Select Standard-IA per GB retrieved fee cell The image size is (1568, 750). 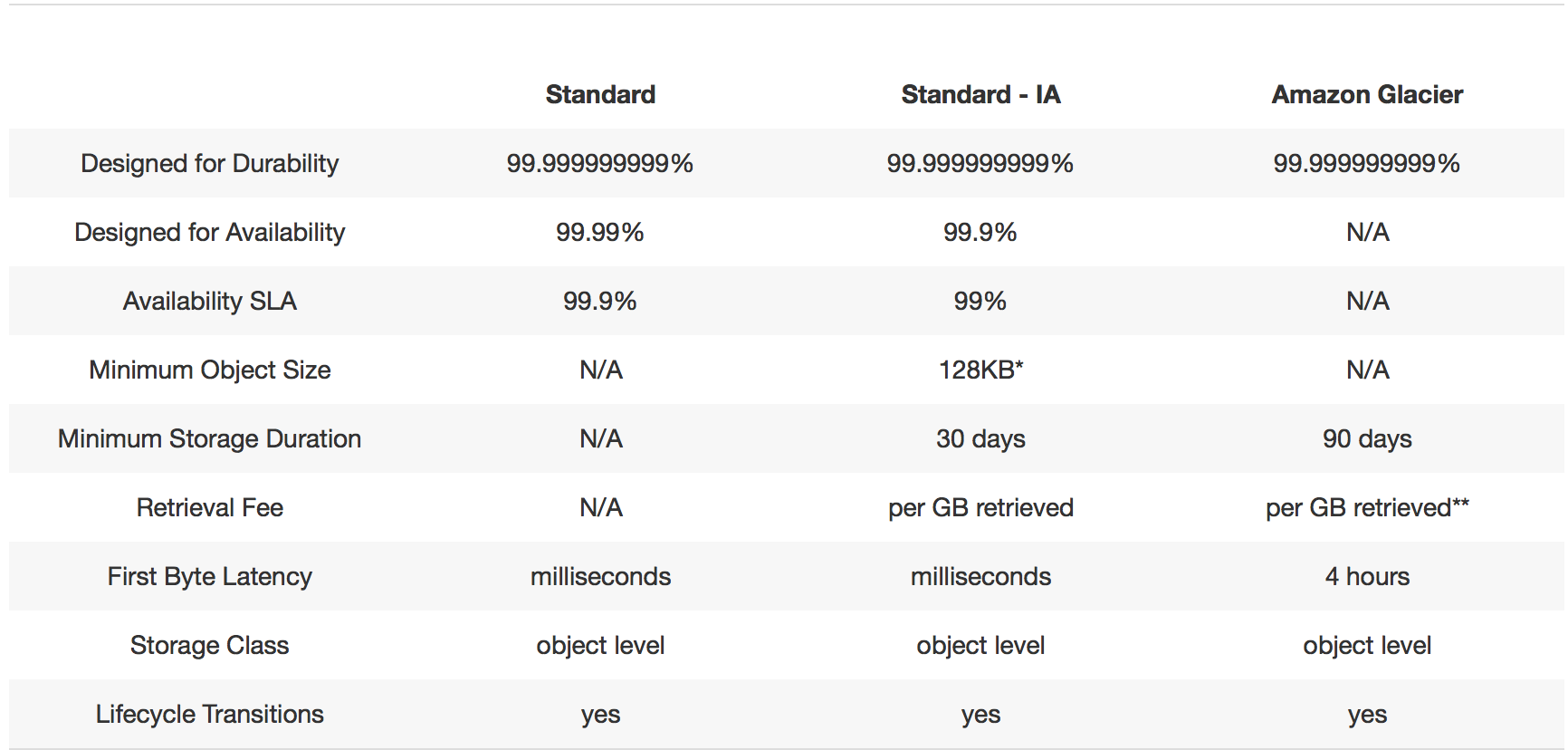pos(980,507)
